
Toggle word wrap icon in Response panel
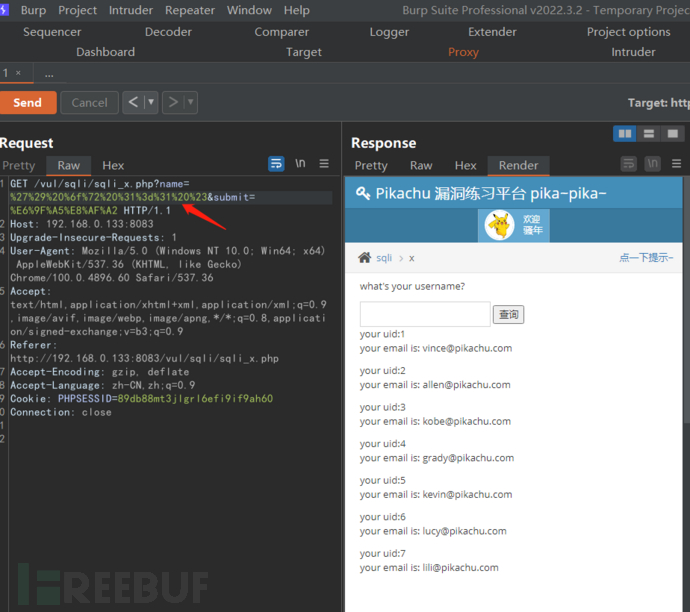click(x=628, y=164)
